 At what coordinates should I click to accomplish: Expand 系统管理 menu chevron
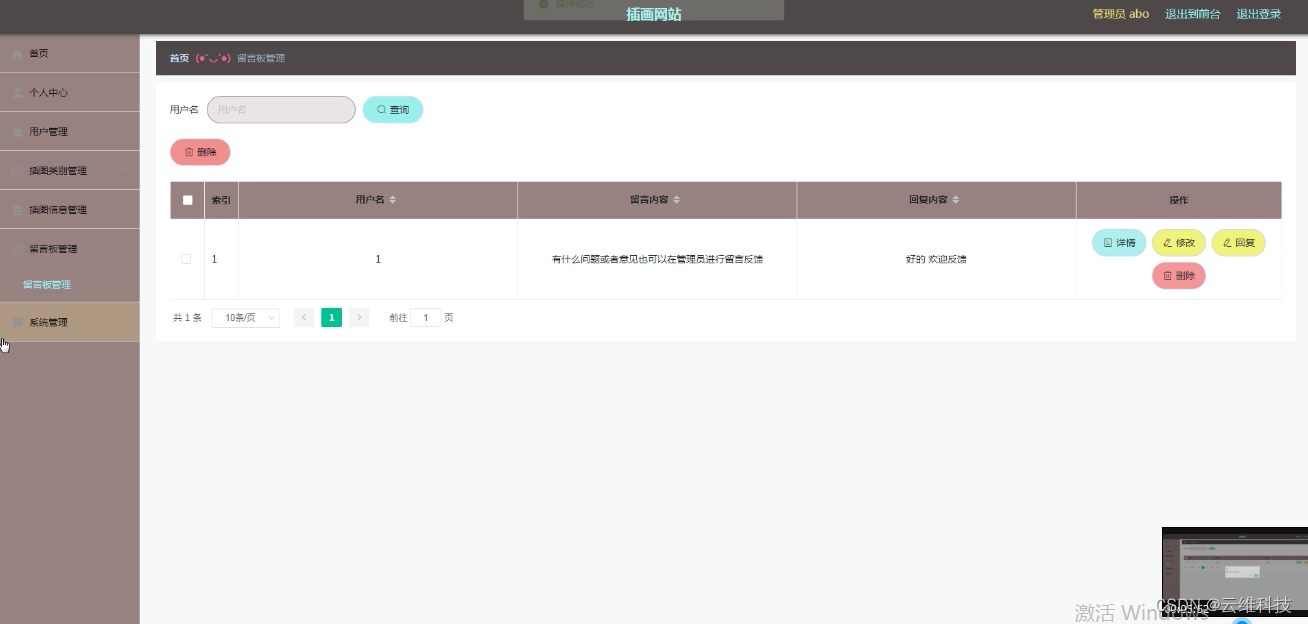tap(123, 322)
